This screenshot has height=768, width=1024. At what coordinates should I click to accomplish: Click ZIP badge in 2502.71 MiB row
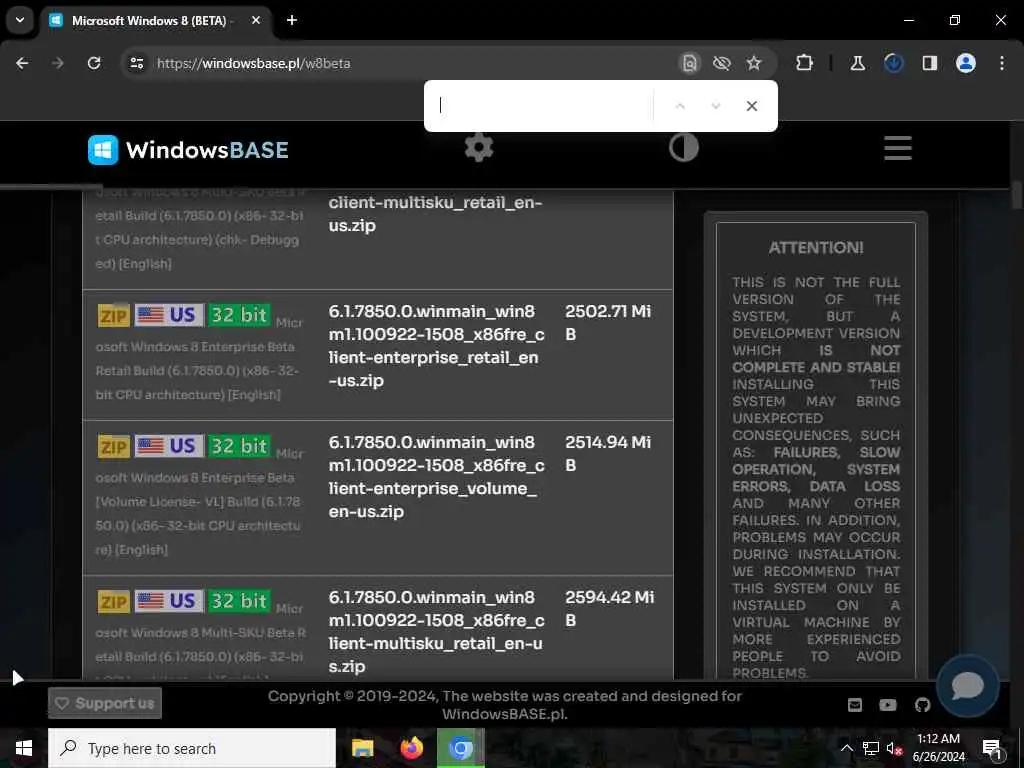[x=114, y=316]
